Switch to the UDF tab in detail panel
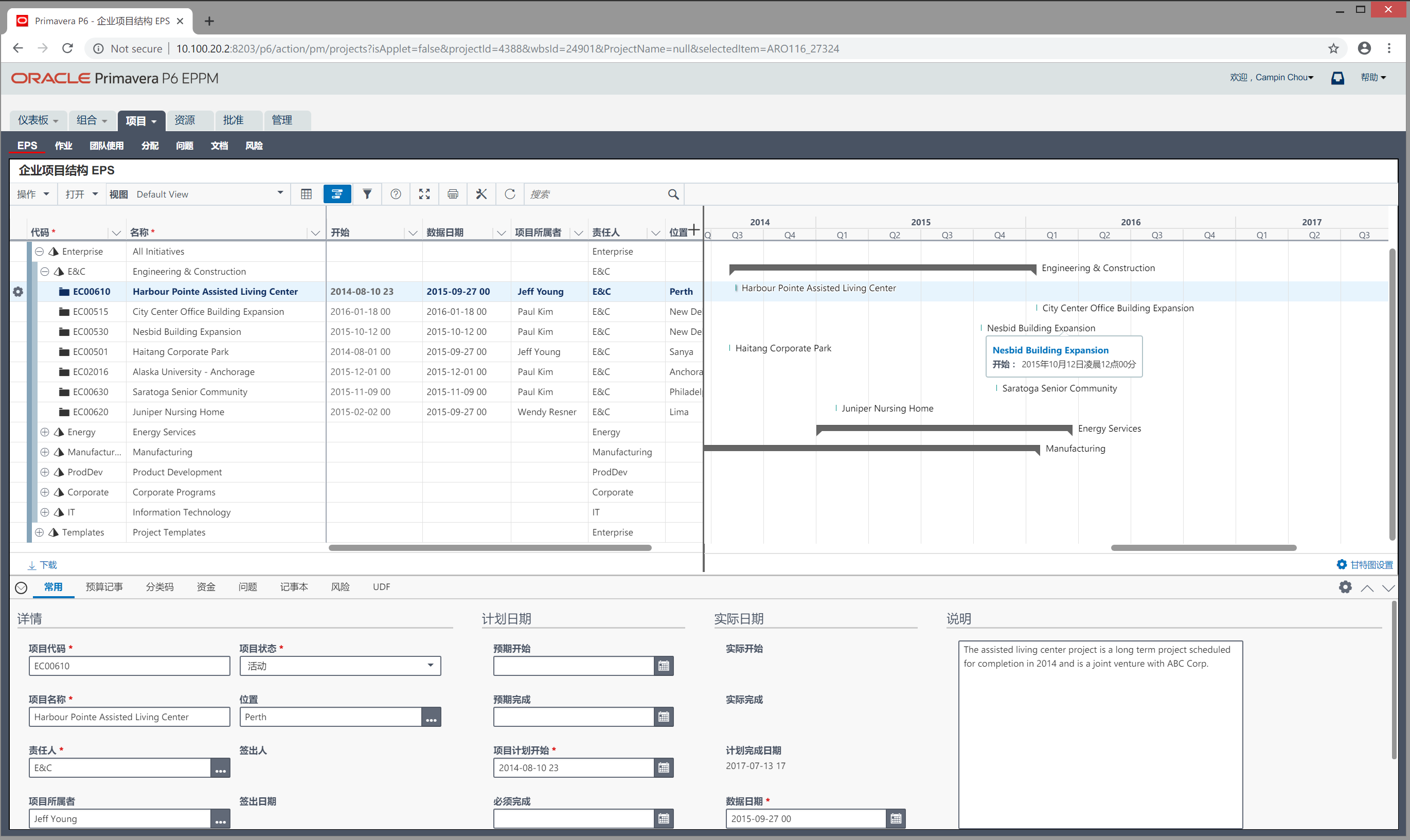Screen dimensions: 1410x840 (x=381, y=587)
